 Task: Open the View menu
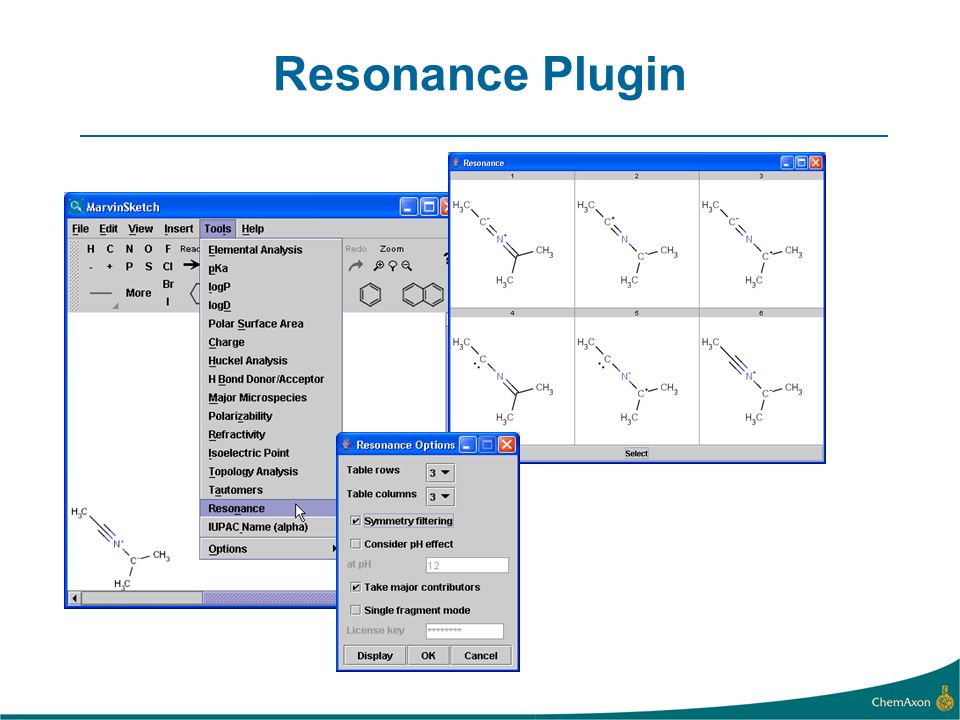140,229
